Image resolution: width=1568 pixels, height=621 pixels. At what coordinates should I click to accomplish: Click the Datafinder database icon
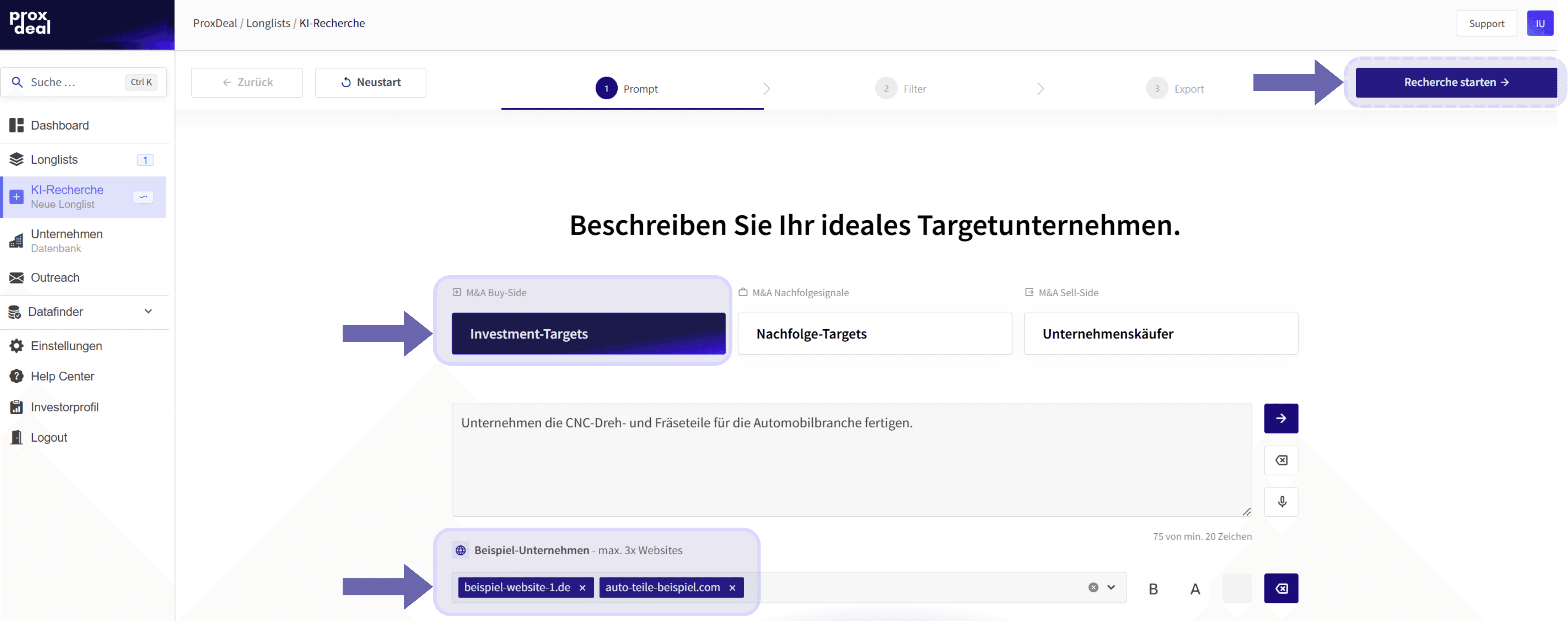coord(15,312)
